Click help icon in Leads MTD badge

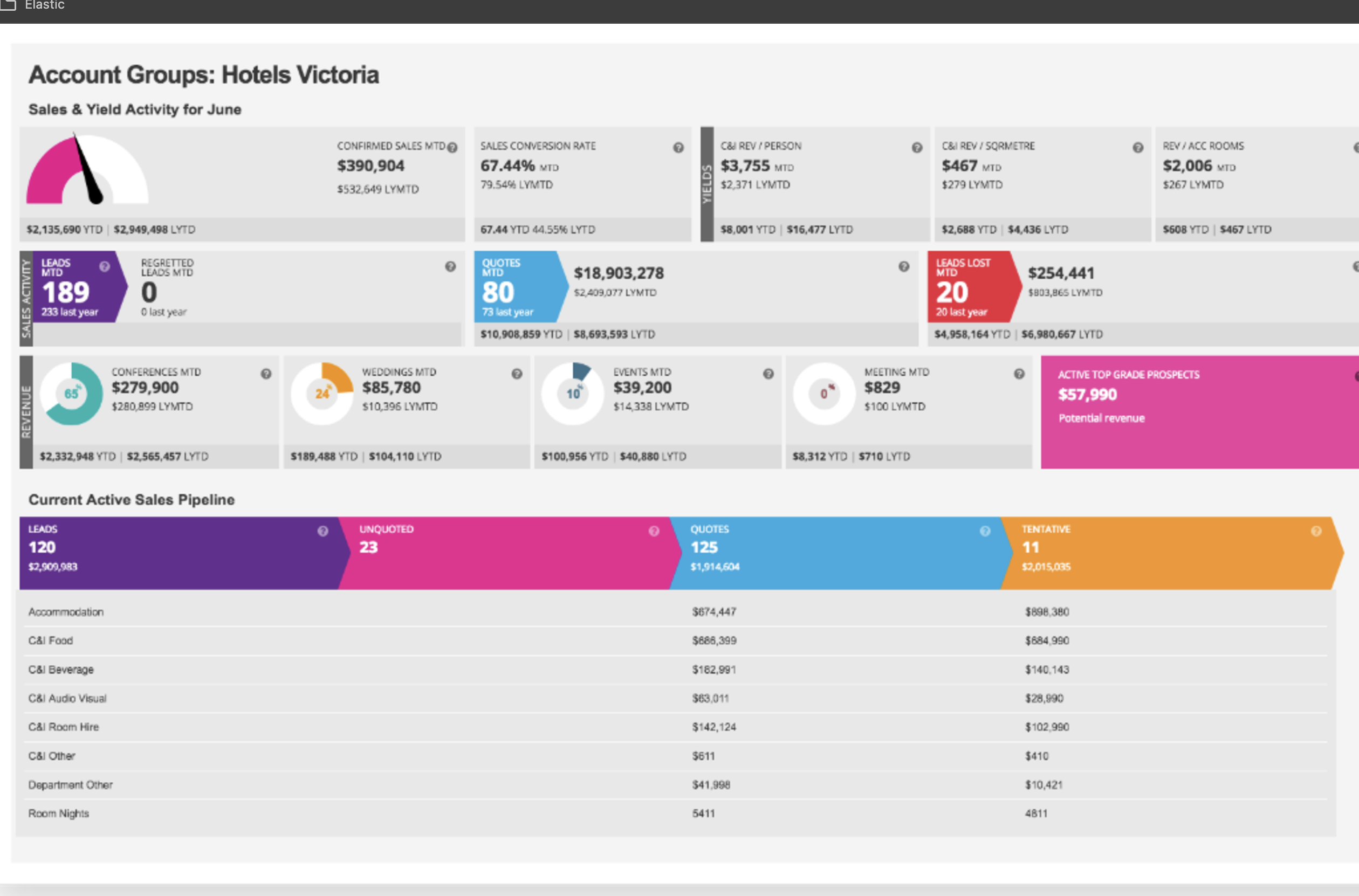[x=105, y=266]
